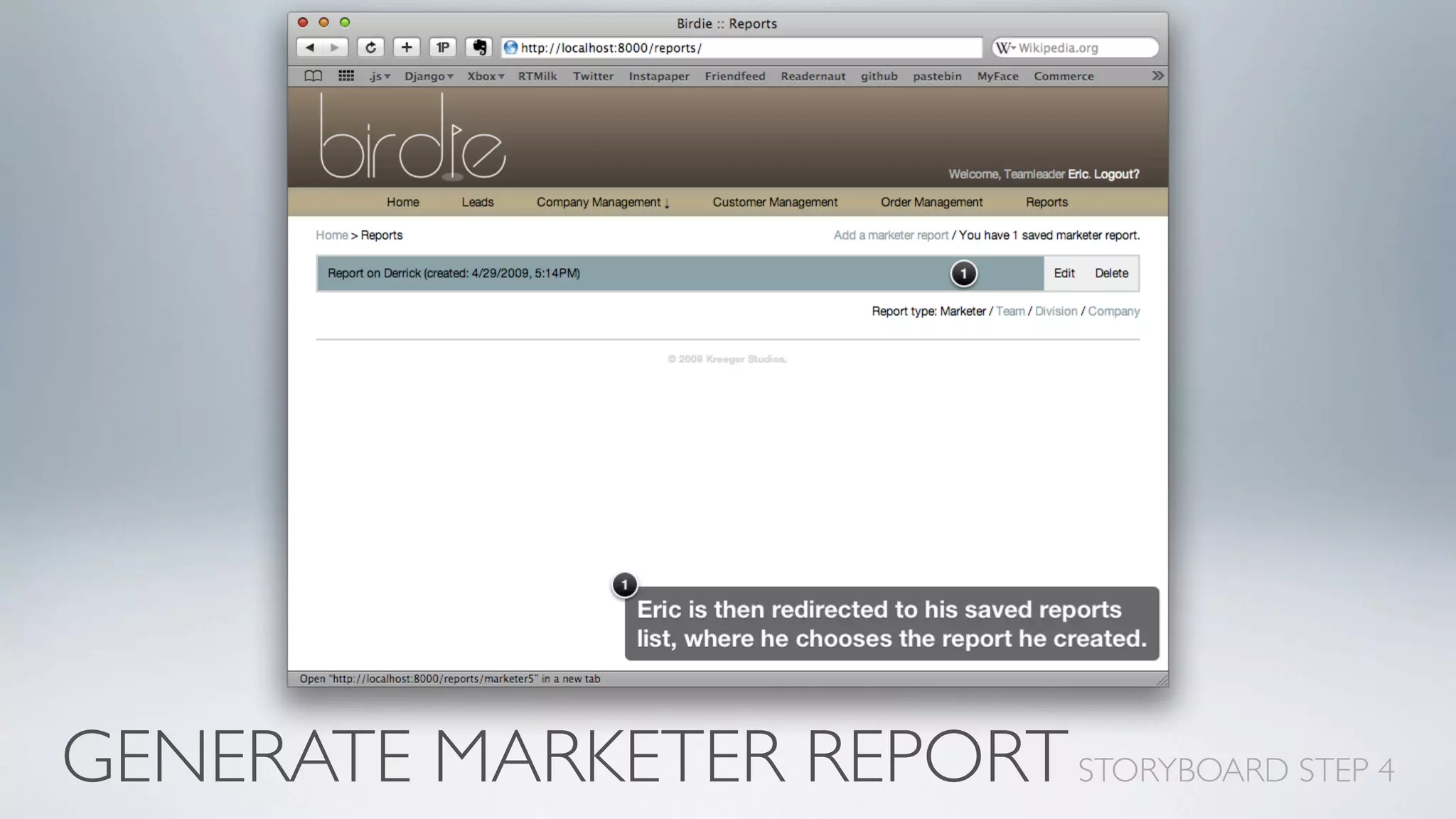Open the github bookmark
Viewport: 1456px width, 819px height.
[x=879, y=76]
